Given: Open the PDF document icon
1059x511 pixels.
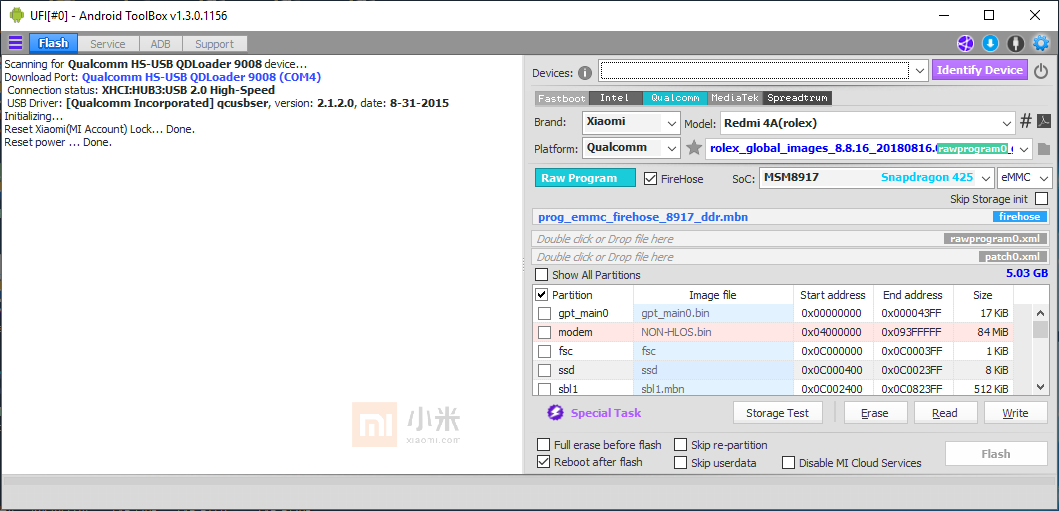Looking at the screenshot, I should 1043,122.
